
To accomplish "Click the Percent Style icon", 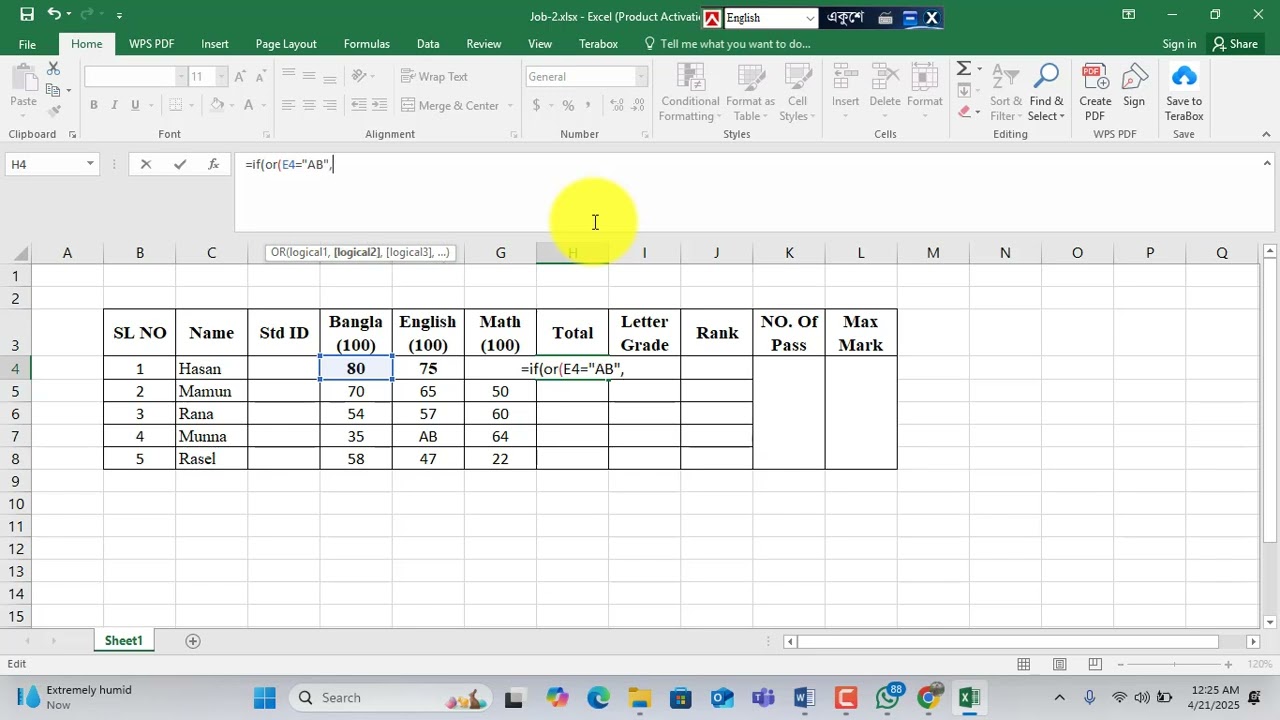I will pos(568,105).
